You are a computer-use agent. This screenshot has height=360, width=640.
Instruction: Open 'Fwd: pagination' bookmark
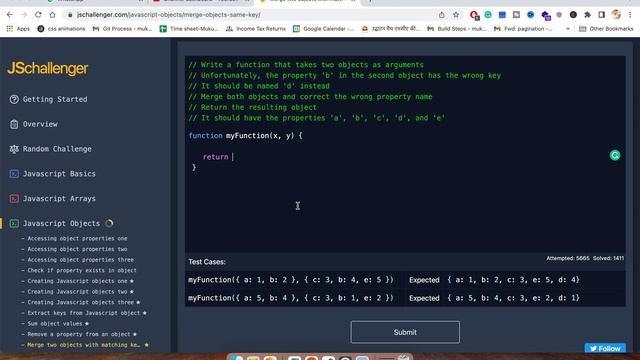click(523, 29)
